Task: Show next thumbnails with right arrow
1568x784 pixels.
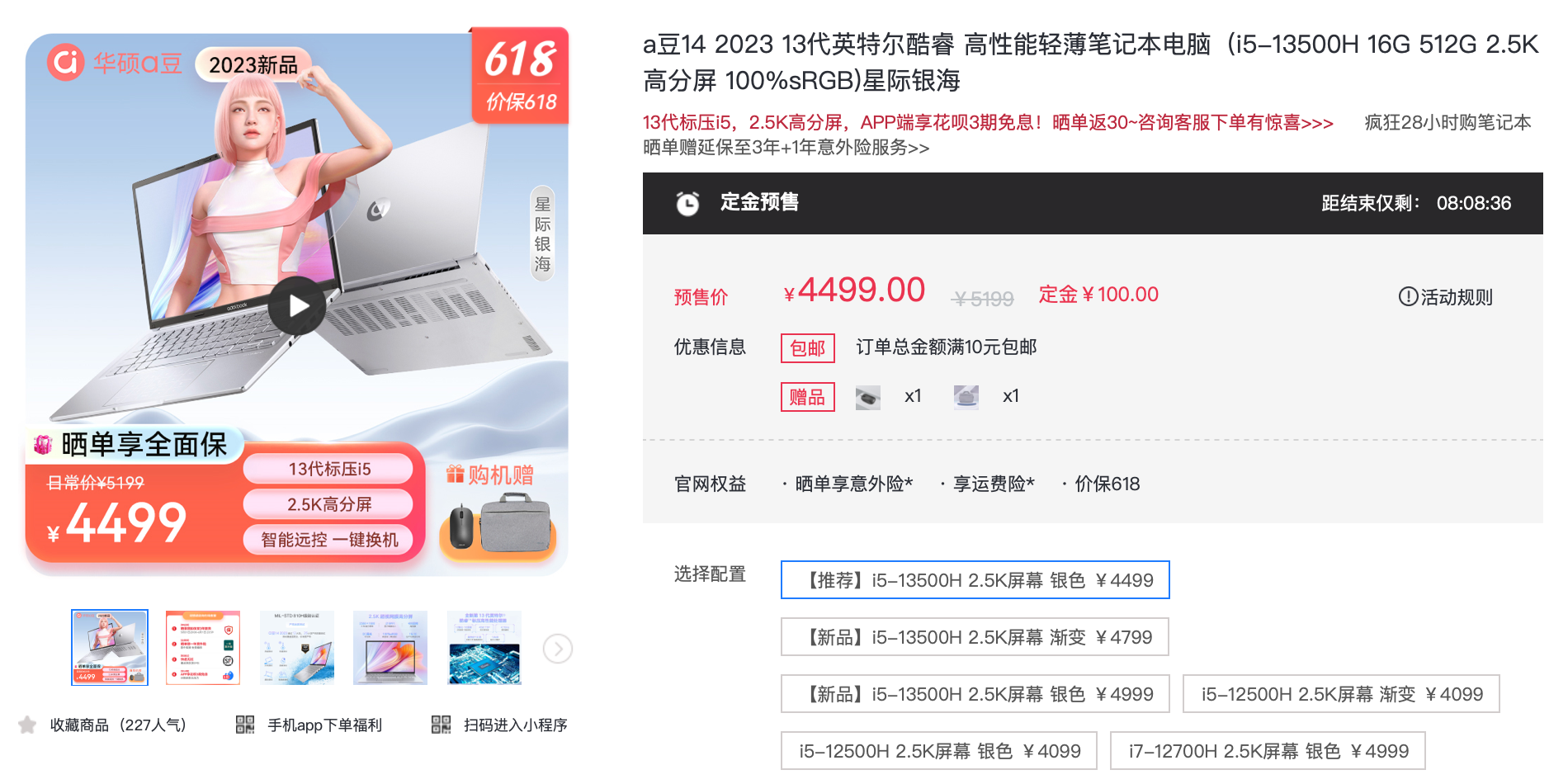Action: [558, 649]
